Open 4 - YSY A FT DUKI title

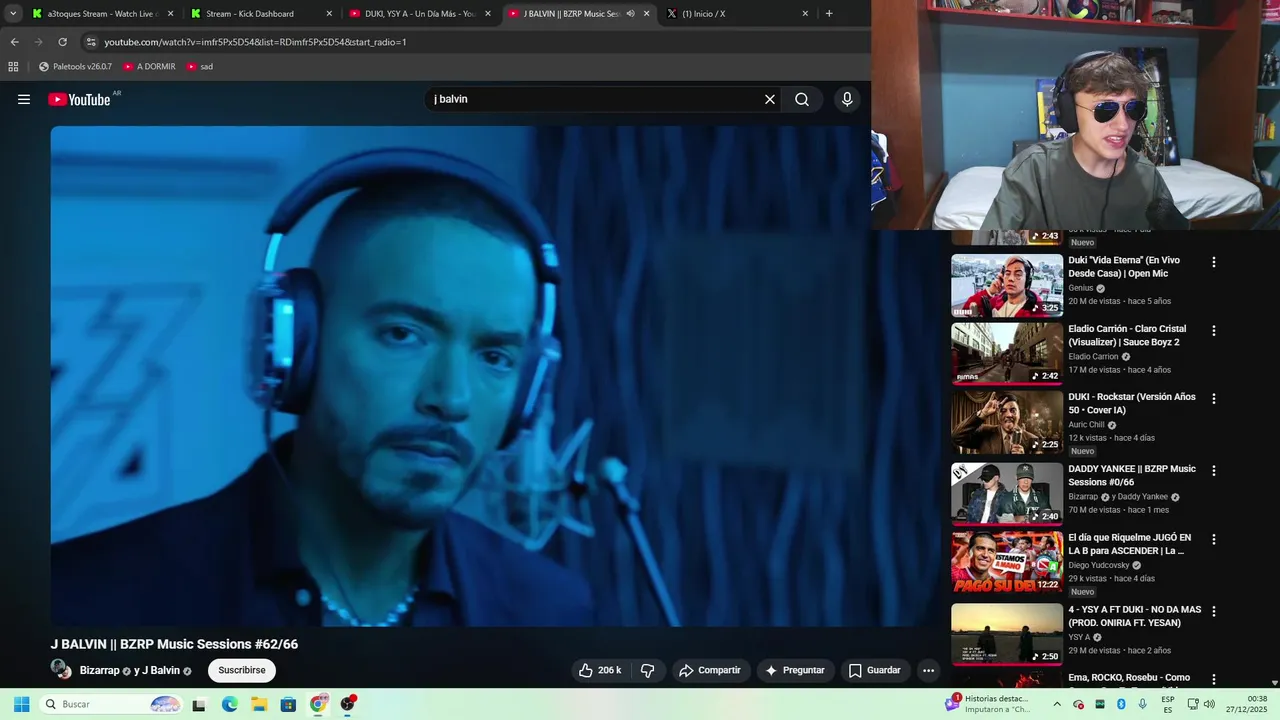(1135, 616)
